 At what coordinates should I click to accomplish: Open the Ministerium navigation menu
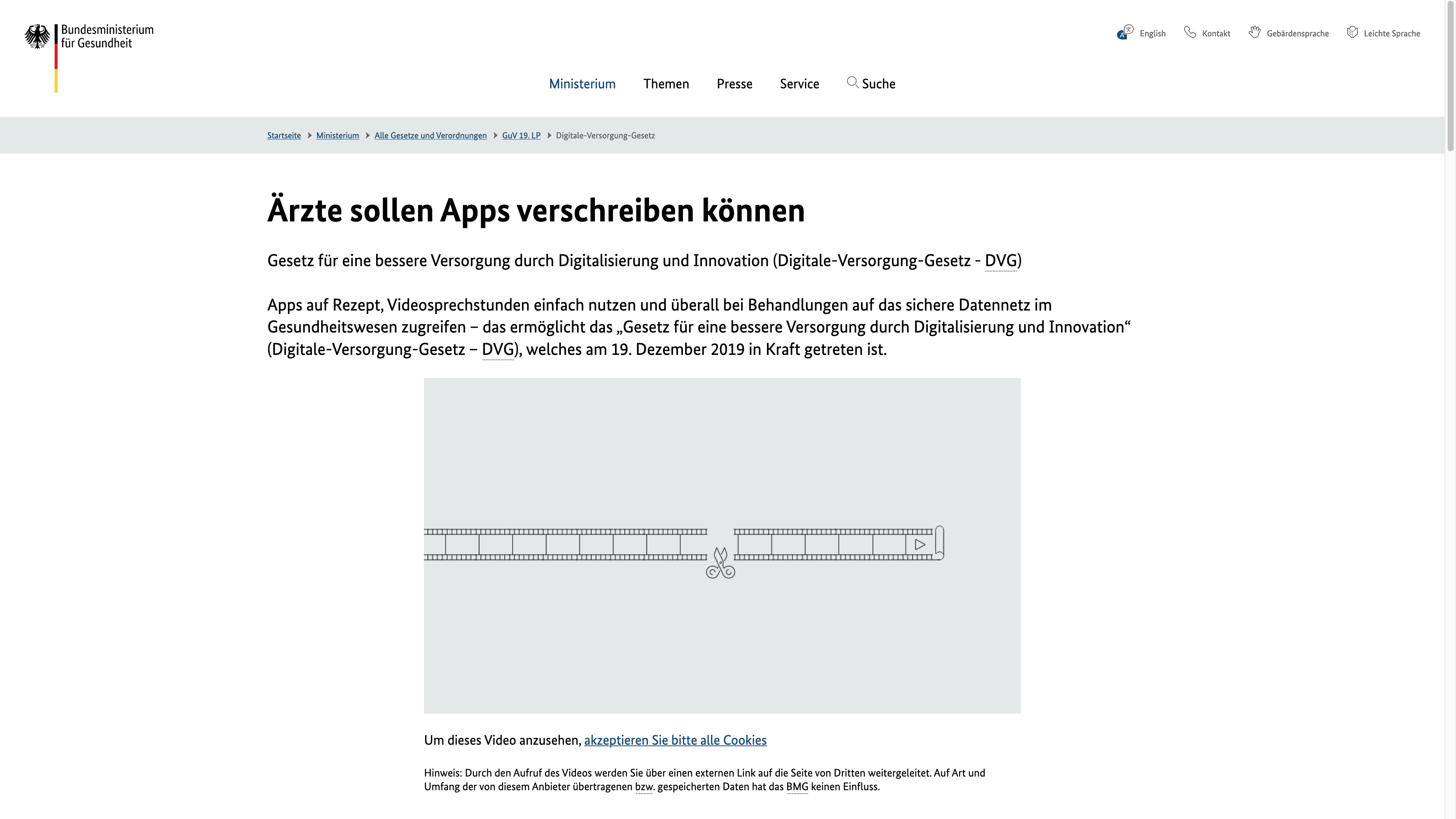[582, 84]
